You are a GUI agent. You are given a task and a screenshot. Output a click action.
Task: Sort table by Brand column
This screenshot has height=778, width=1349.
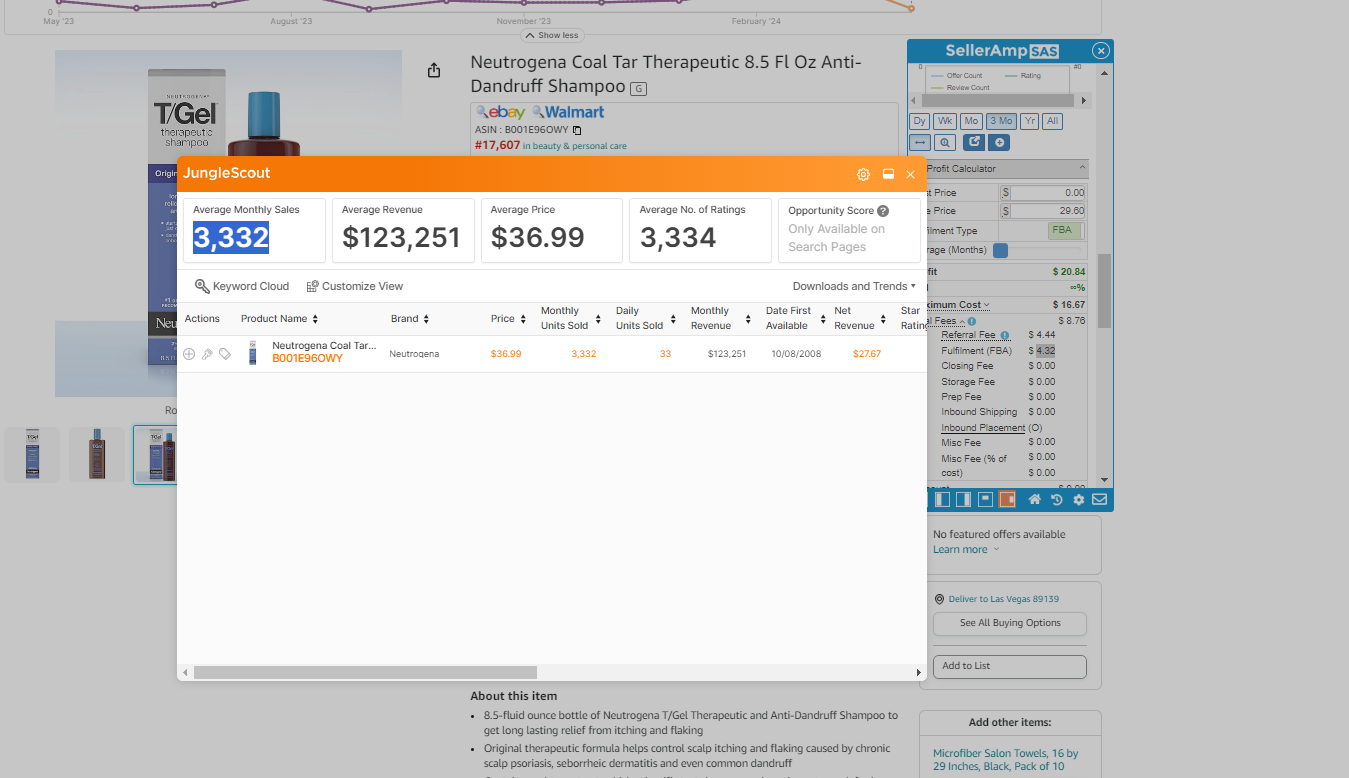click(x=410, y=319)
